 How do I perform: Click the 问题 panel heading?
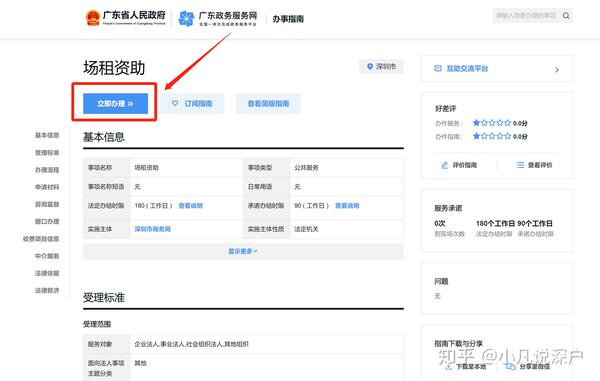(x=441, y=281)
